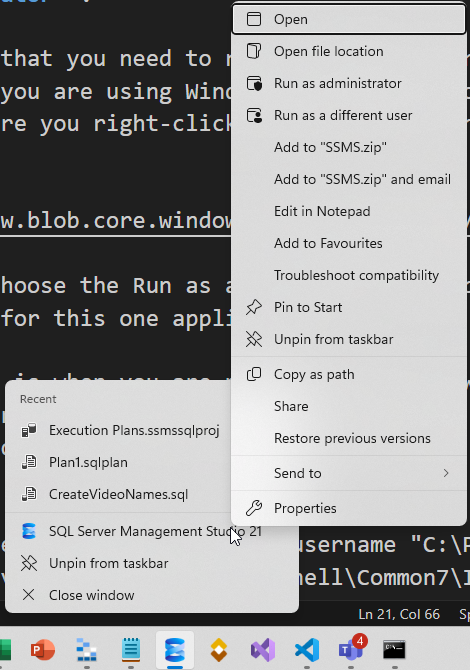This screenshot has height=670, width=470.
Task: Open PowerPoint from the taskbar
Action: click(x=43, y=650)
